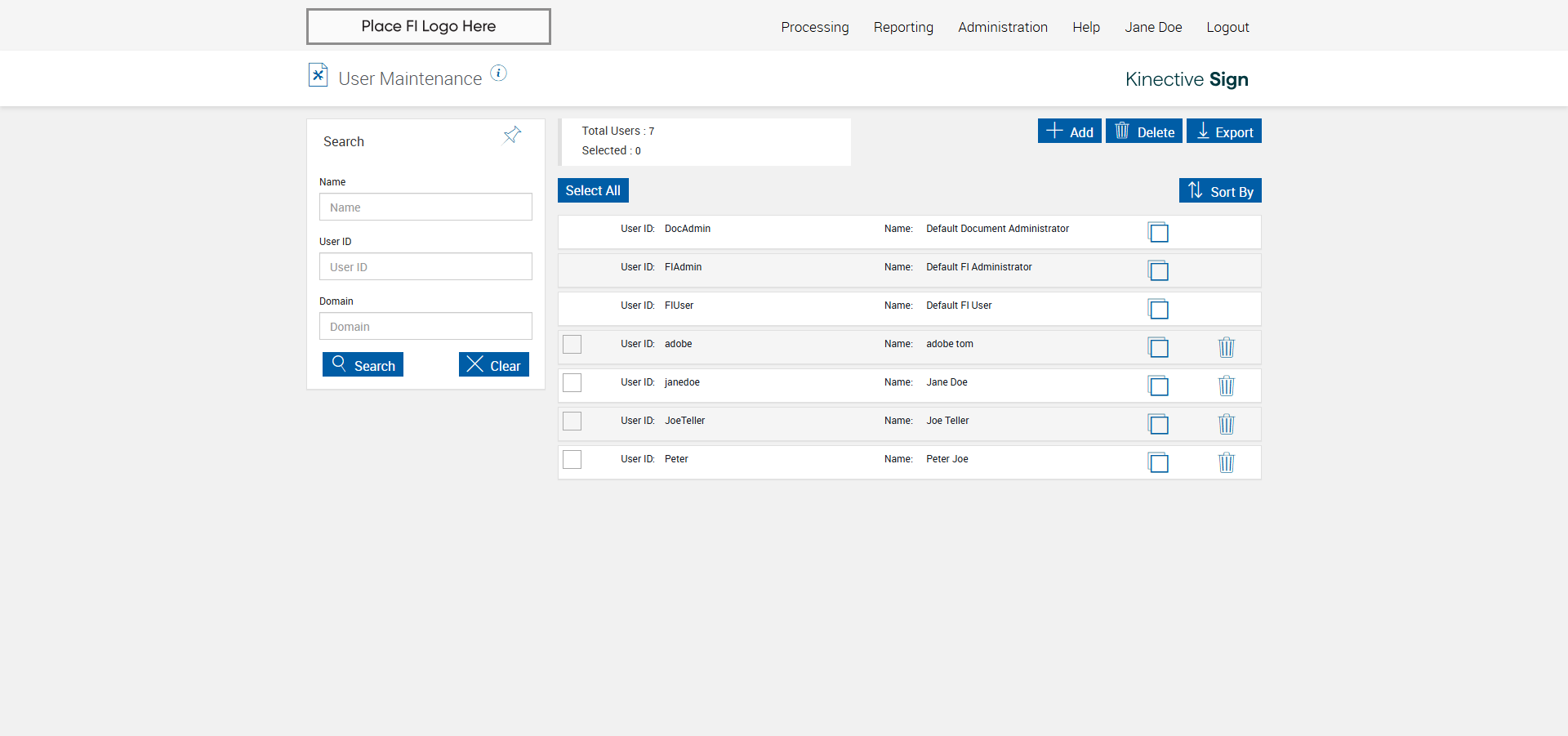
Task: Check the janedoe user checkbox
Action: coord(572,382)
